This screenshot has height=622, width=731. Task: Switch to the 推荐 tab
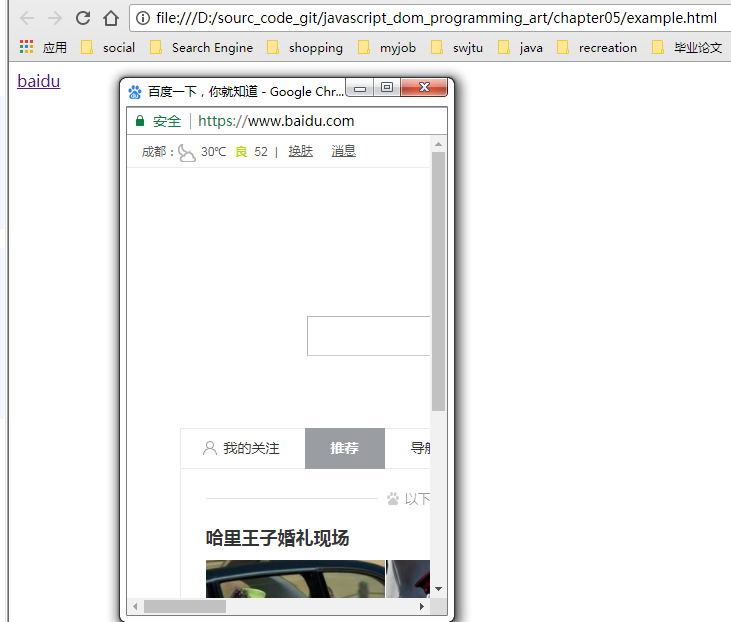tap(345, 449)
